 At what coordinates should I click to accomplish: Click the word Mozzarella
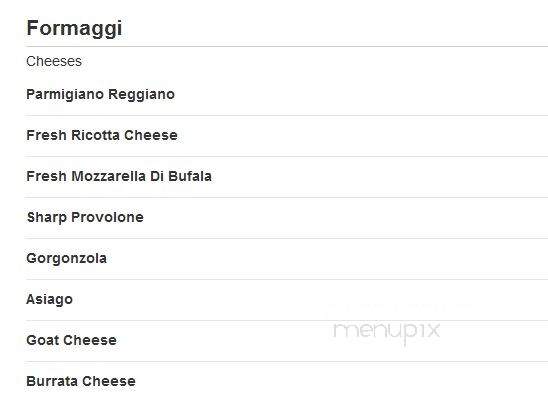108,176
